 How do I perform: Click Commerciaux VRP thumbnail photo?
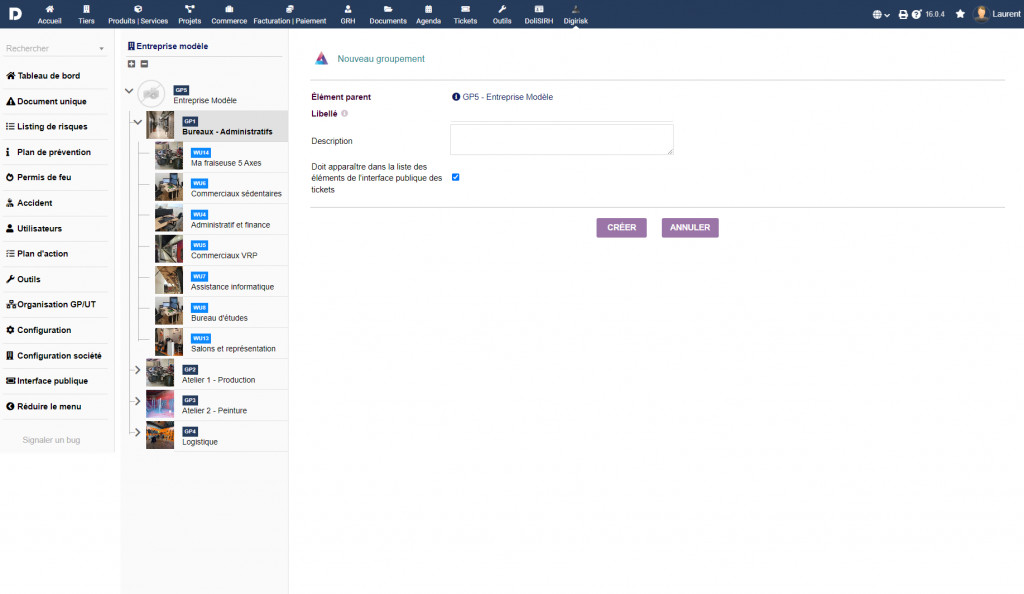click(x=168, y=250)
